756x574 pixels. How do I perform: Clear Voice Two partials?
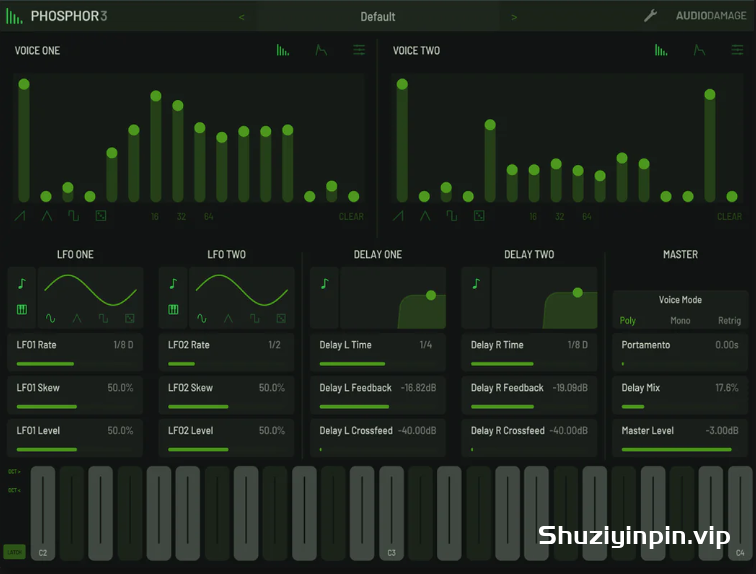[729, 217]
